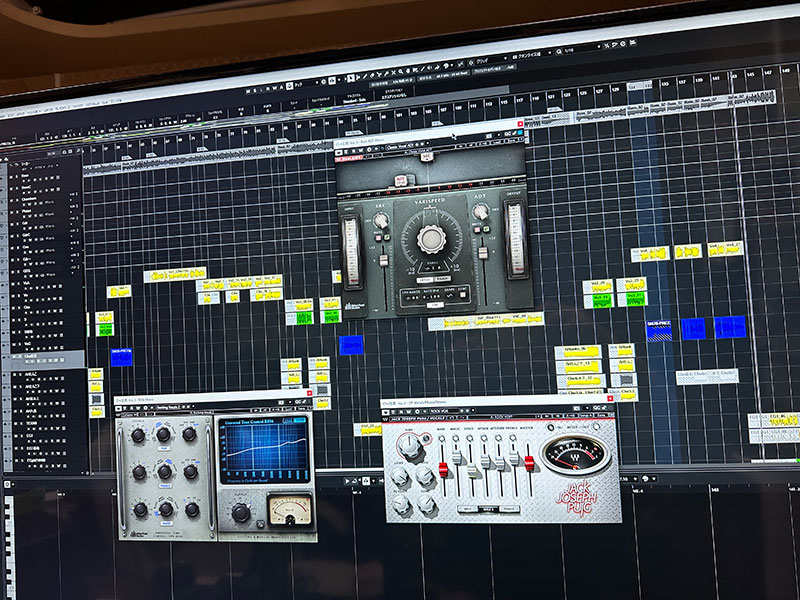This screenshot has height=600, width=800.
Task: Click the LFO button below the Varispeed section
Action: click(x=435, y=305)
